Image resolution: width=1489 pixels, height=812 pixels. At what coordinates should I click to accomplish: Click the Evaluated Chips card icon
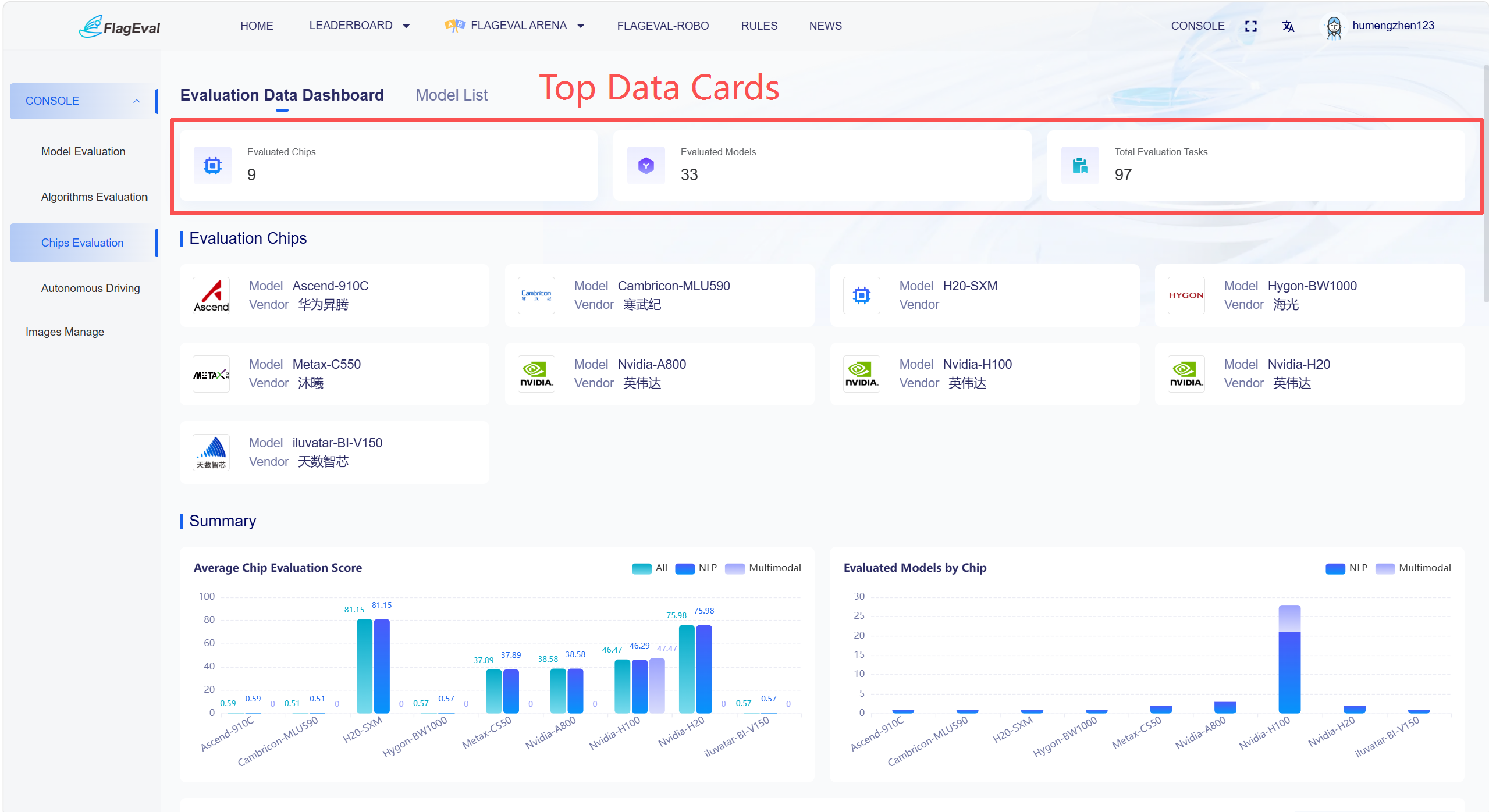[212, 166]
